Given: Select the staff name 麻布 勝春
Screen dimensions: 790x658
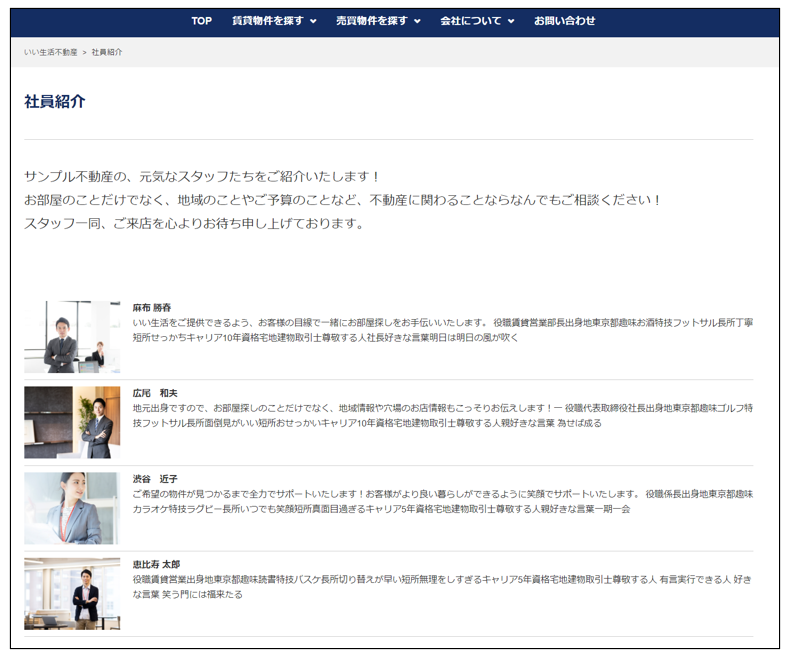Looking at the screenshot, I should point(152,308).
